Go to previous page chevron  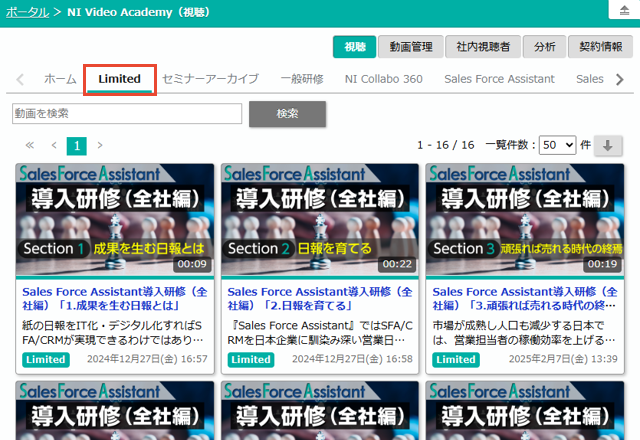point(54,145)
